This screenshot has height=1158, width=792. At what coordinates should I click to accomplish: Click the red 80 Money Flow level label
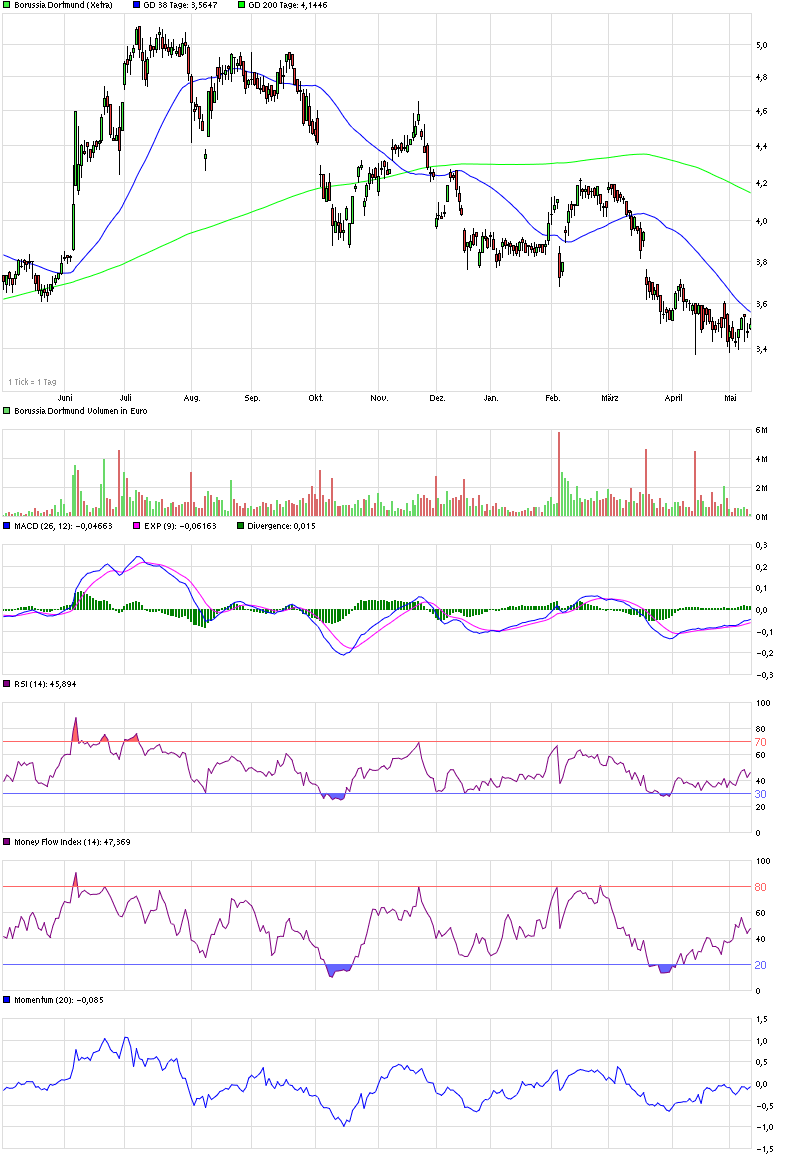pos(760,888)
